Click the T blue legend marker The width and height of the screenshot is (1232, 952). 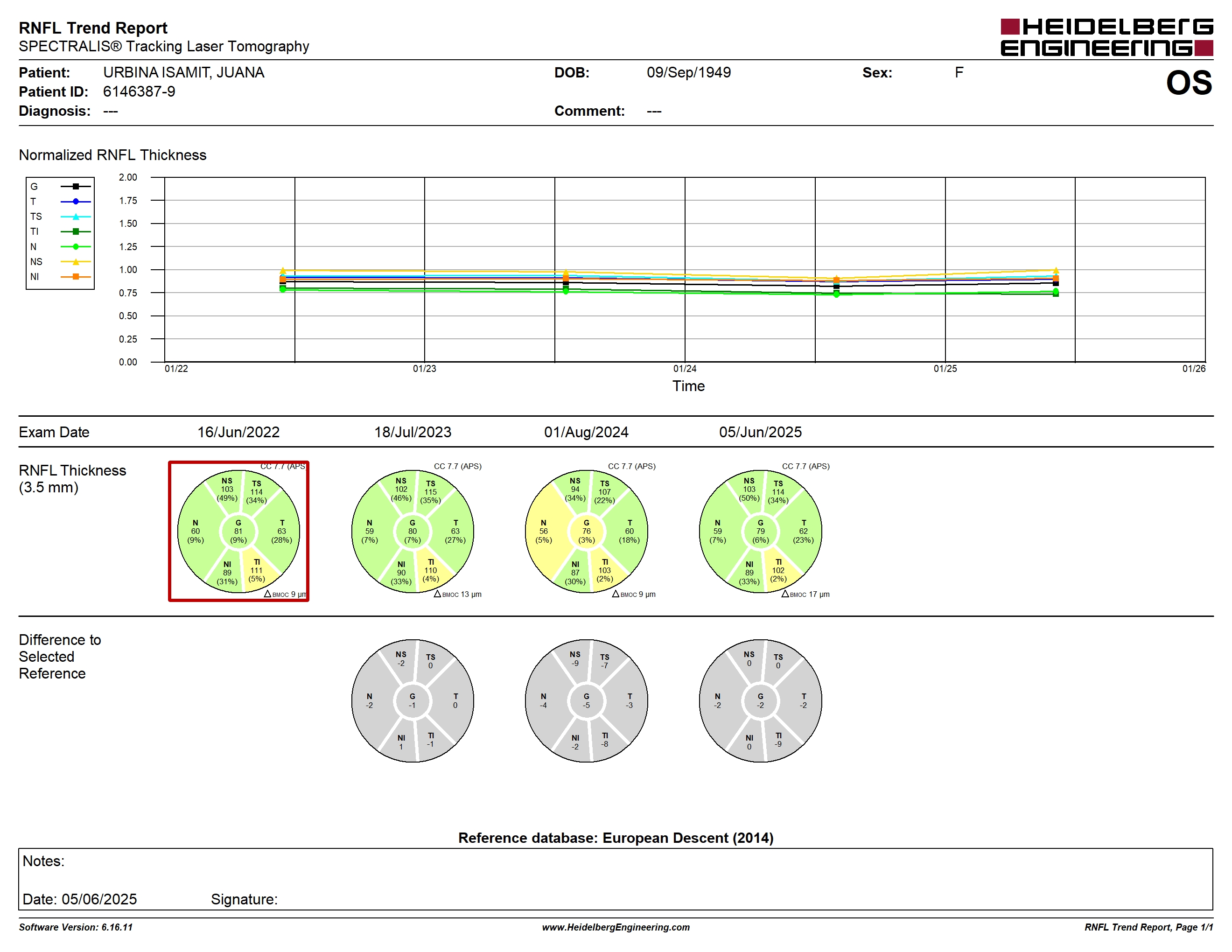click(76, 201)
